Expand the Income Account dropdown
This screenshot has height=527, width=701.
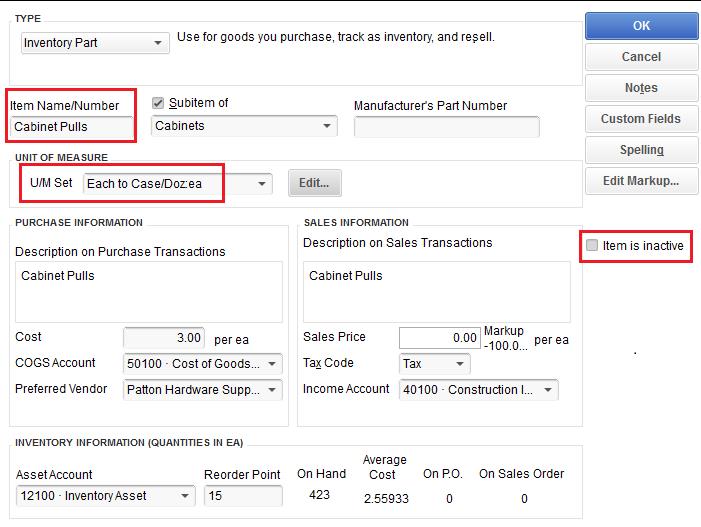(548, 390)
